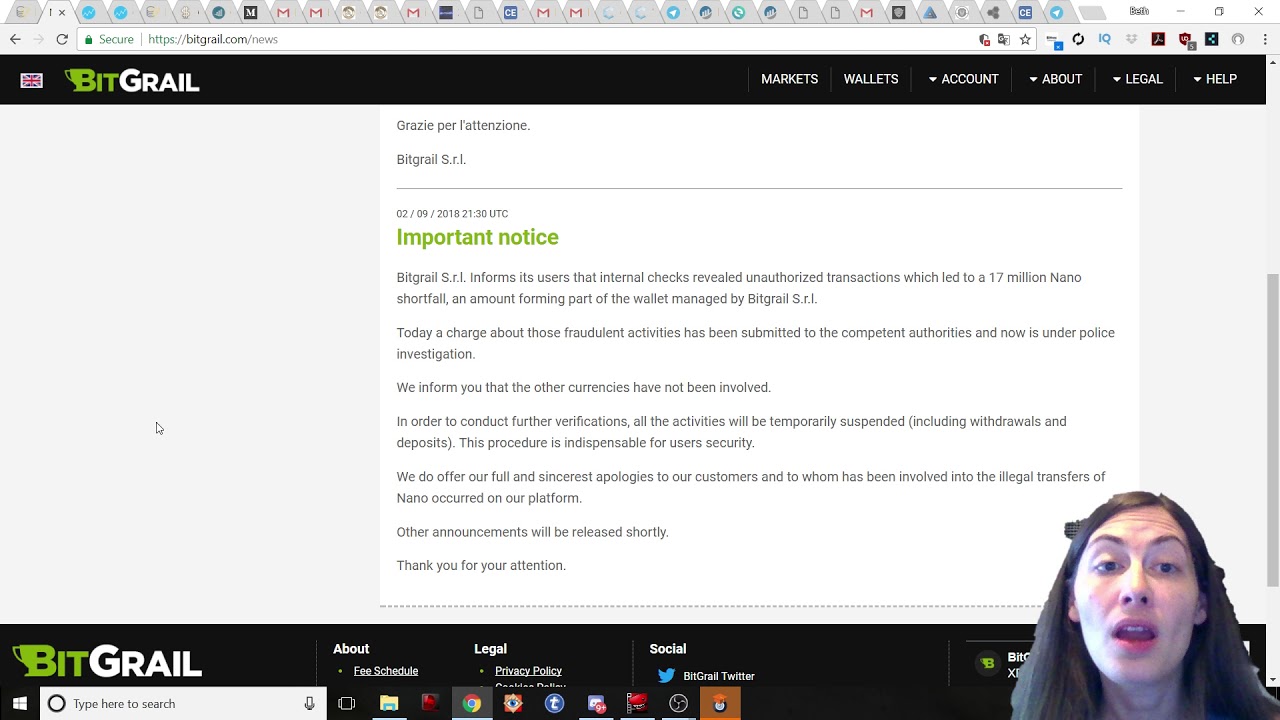This screenshot has width=1280, height=720.
Task: Bookmark this page with the star icon
Action: pyautogui.click(x=1025, y=39)
